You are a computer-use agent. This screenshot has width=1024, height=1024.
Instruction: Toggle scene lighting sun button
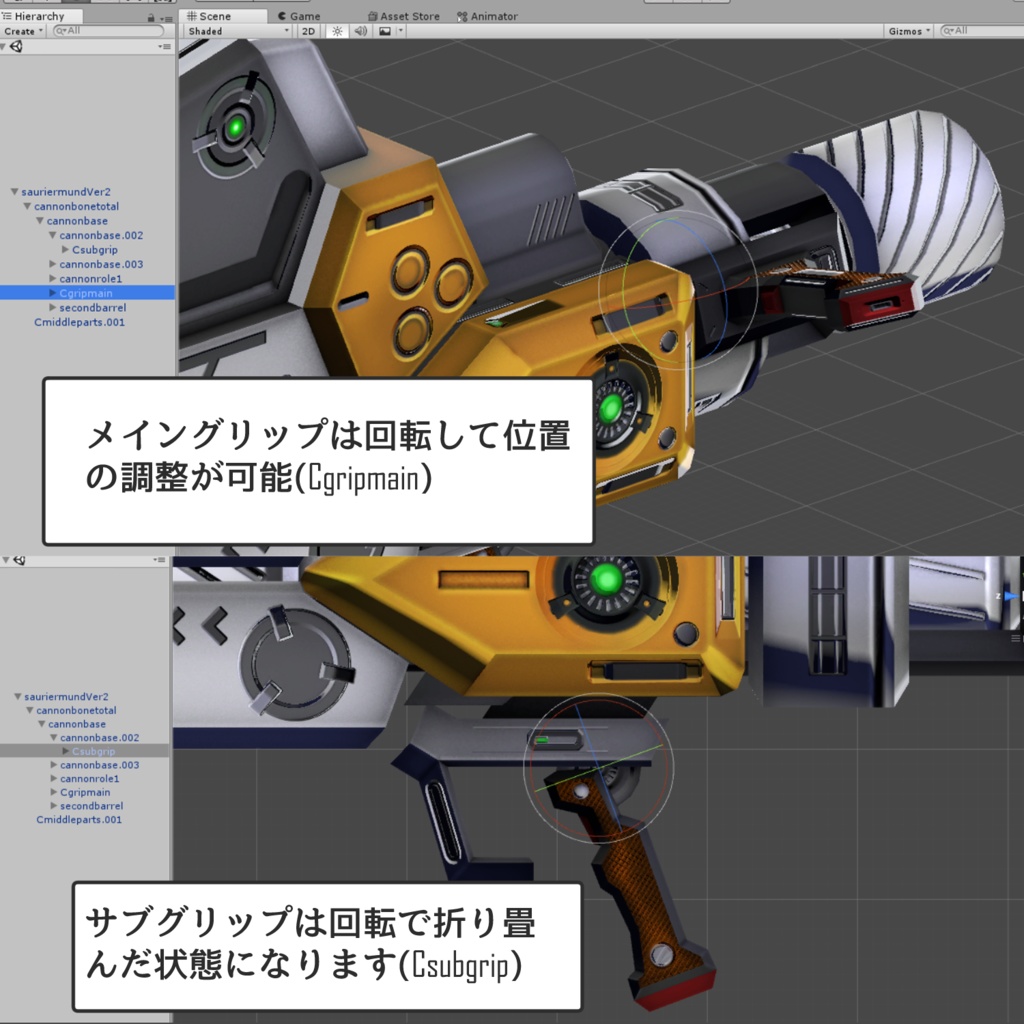[337, 31]
